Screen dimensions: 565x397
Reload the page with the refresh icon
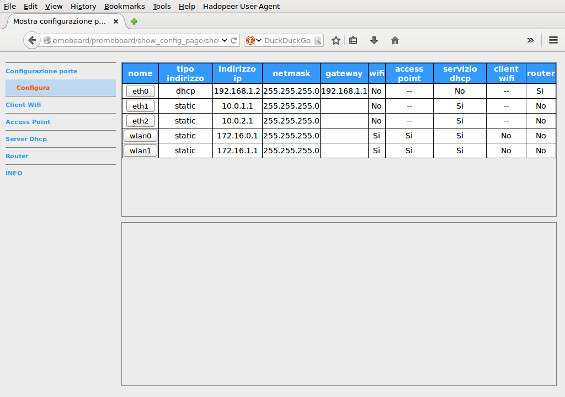tap(234, 40)
